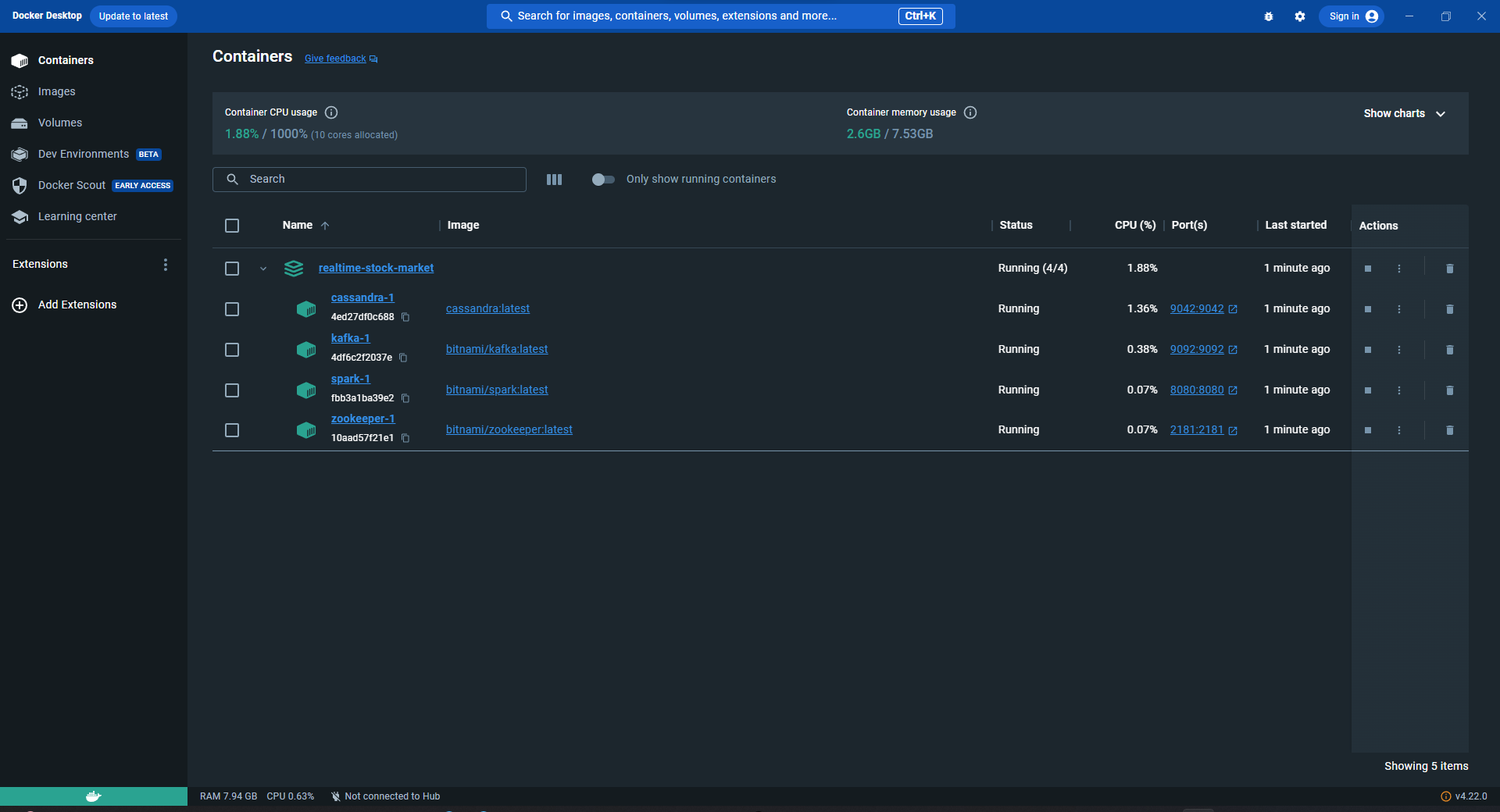Screen dimensions: 1500x812
Task: Select the kafka-1 checkbox
Action: (x=232, y=350)
